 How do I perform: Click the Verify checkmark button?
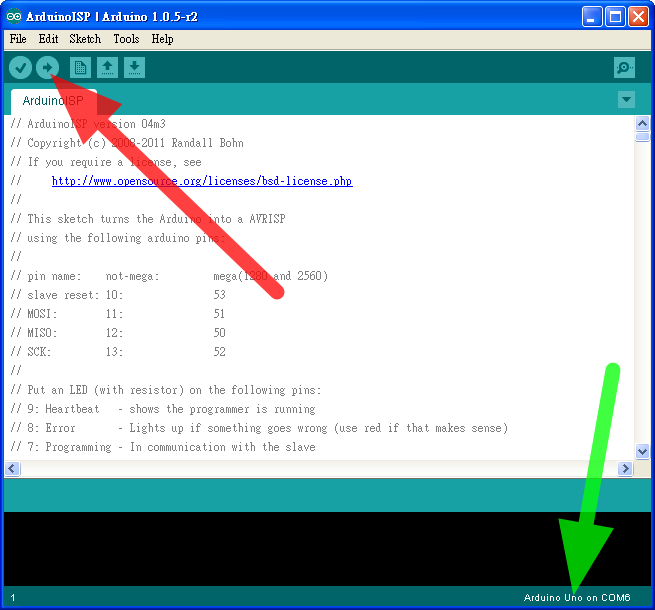20,67
